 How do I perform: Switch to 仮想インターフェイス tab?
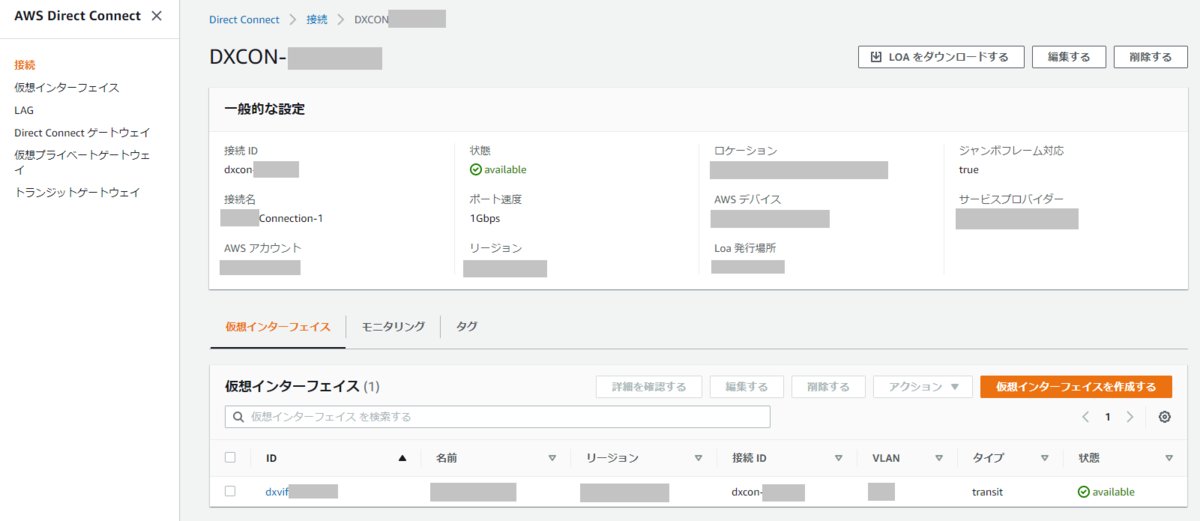[x=278, y=327]
